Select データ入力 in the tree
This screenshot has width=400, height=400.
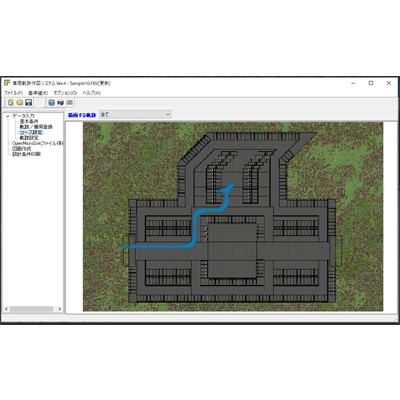tap(23, 116)
